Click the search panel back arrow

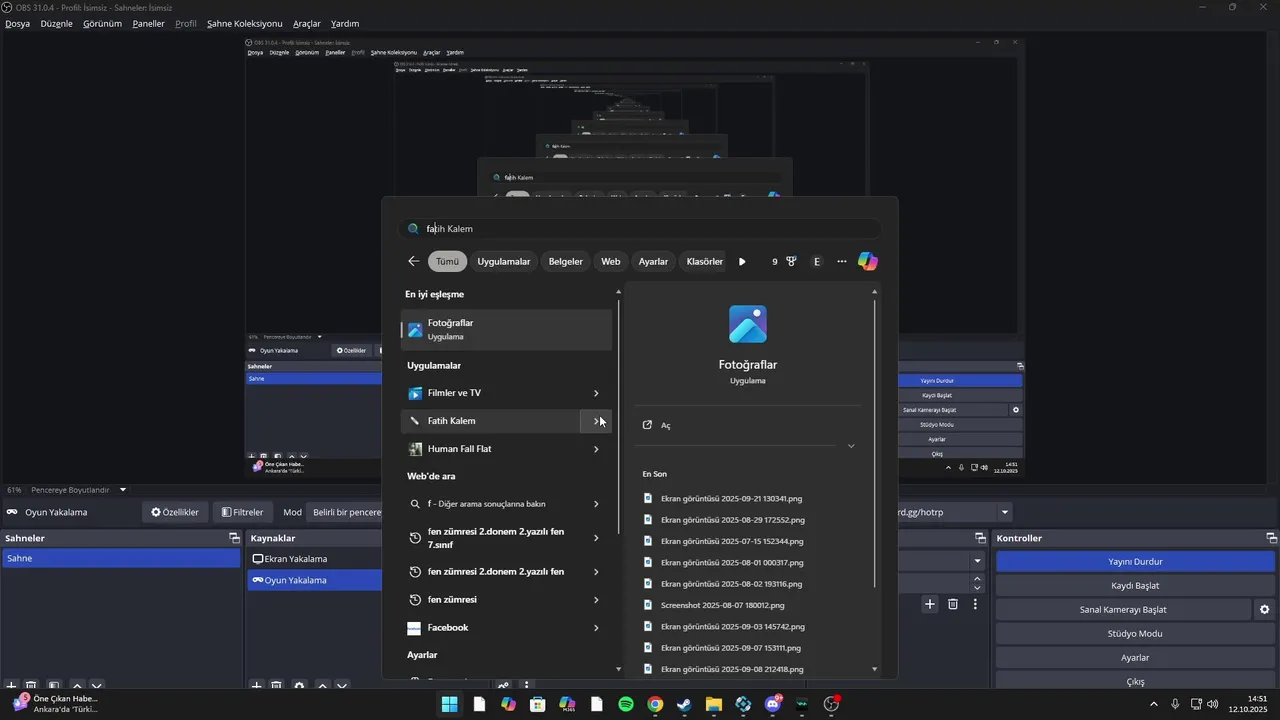pos(414,261)
